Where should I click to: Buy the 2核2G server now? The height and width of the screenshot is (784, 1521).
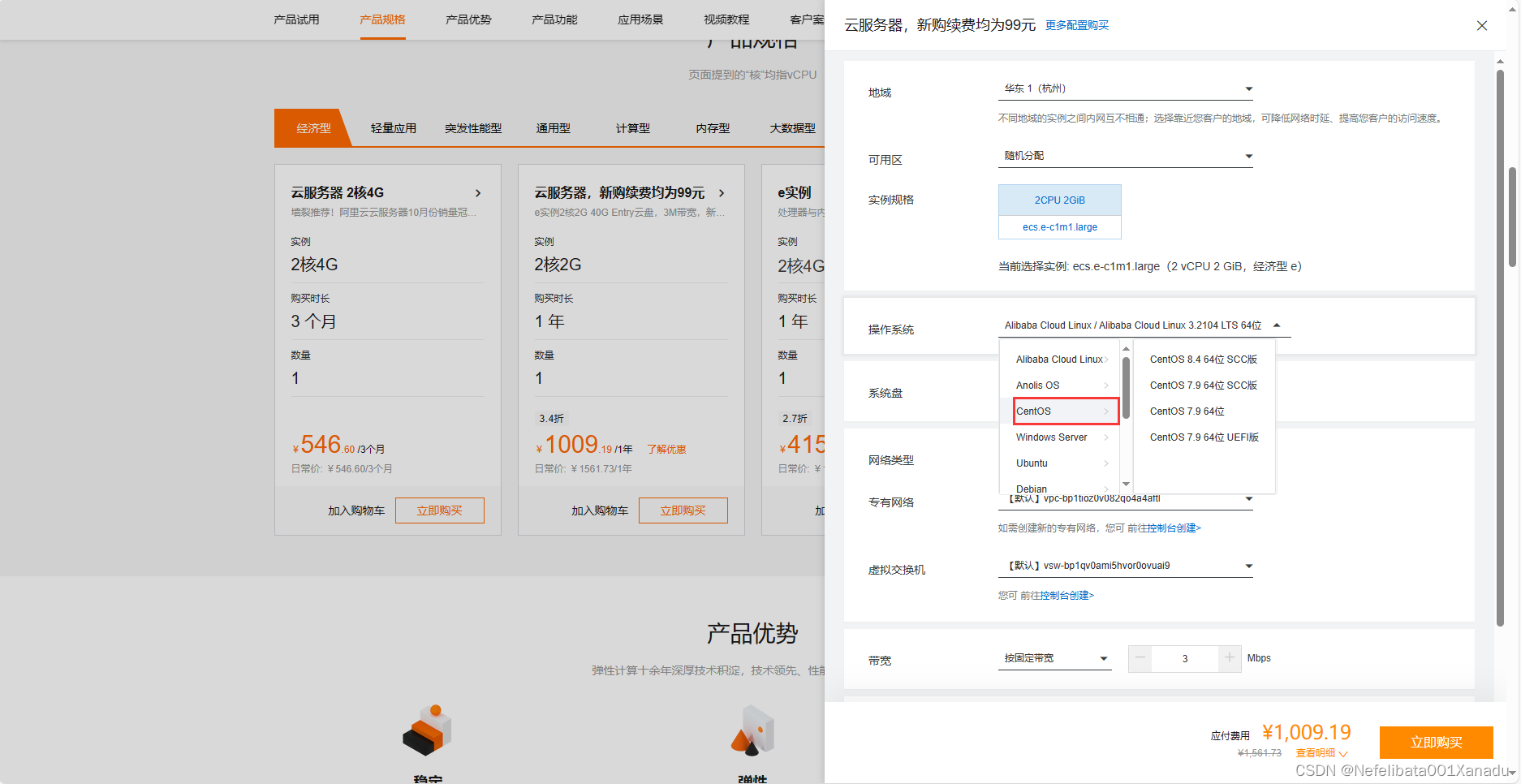coord(683,510)
